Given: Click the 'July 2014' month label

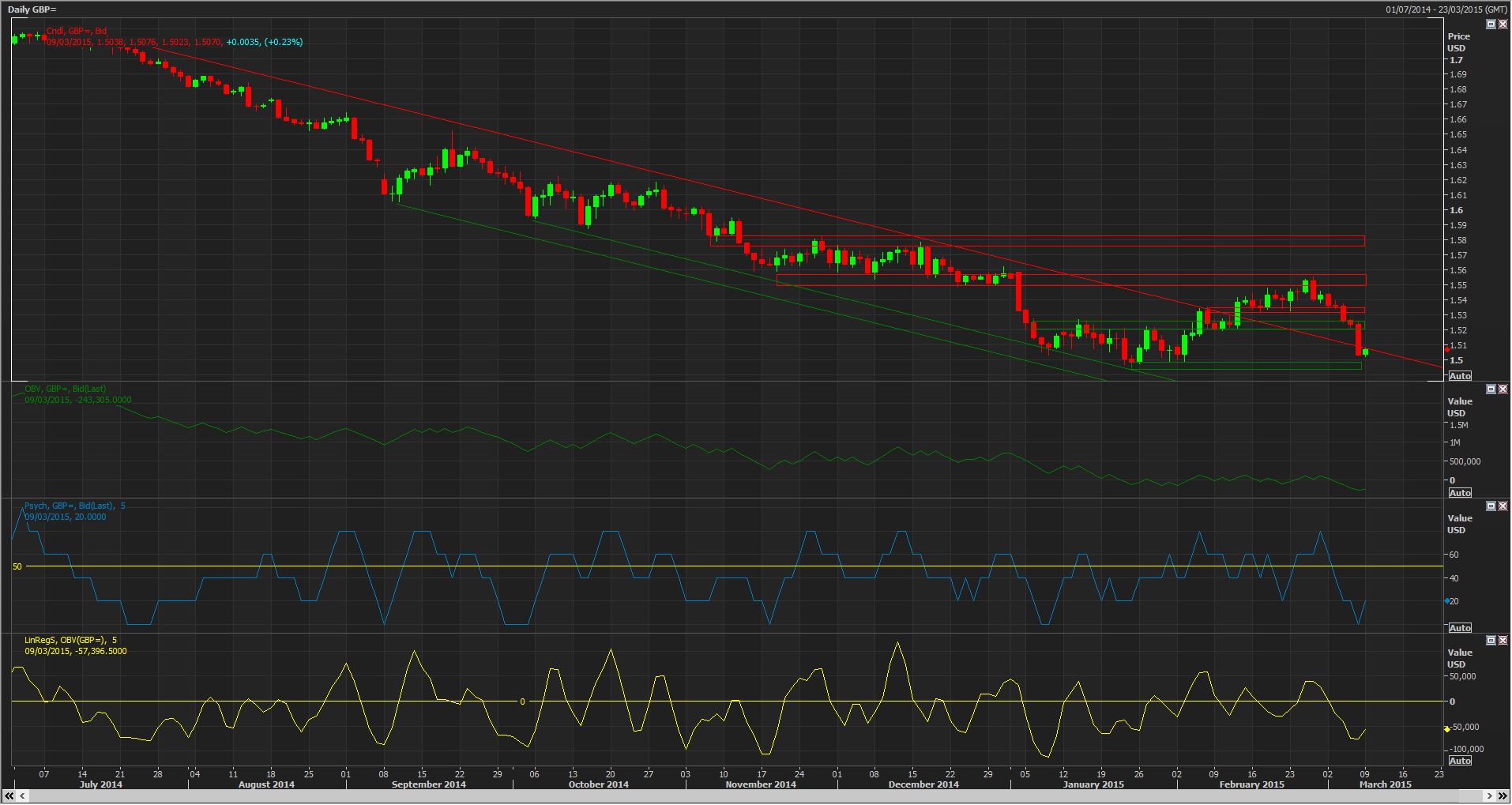Looking at the screenshot, I should (x=101, y=784).
